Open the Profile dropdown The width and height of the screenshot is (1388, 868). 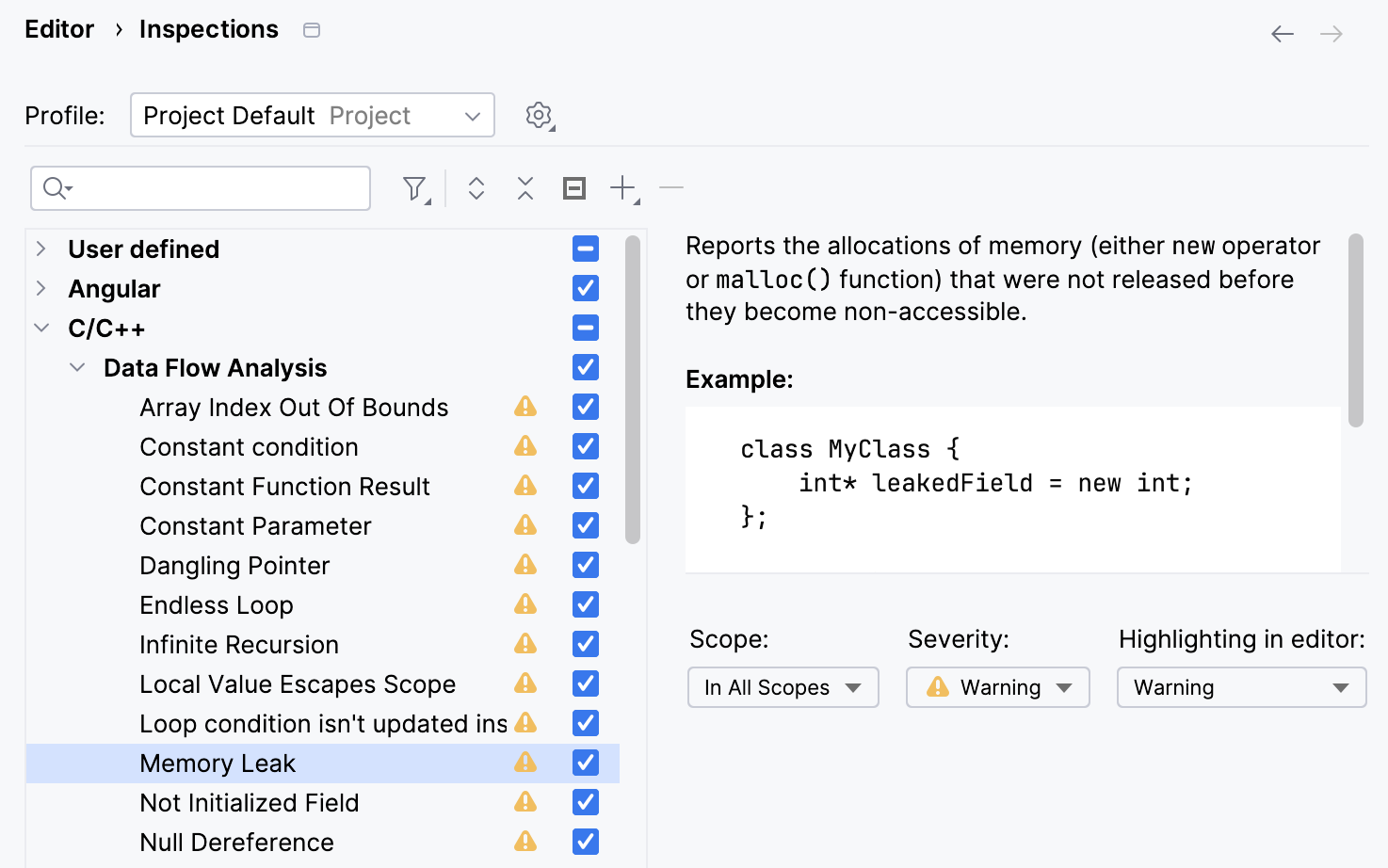tap(313, 116)
